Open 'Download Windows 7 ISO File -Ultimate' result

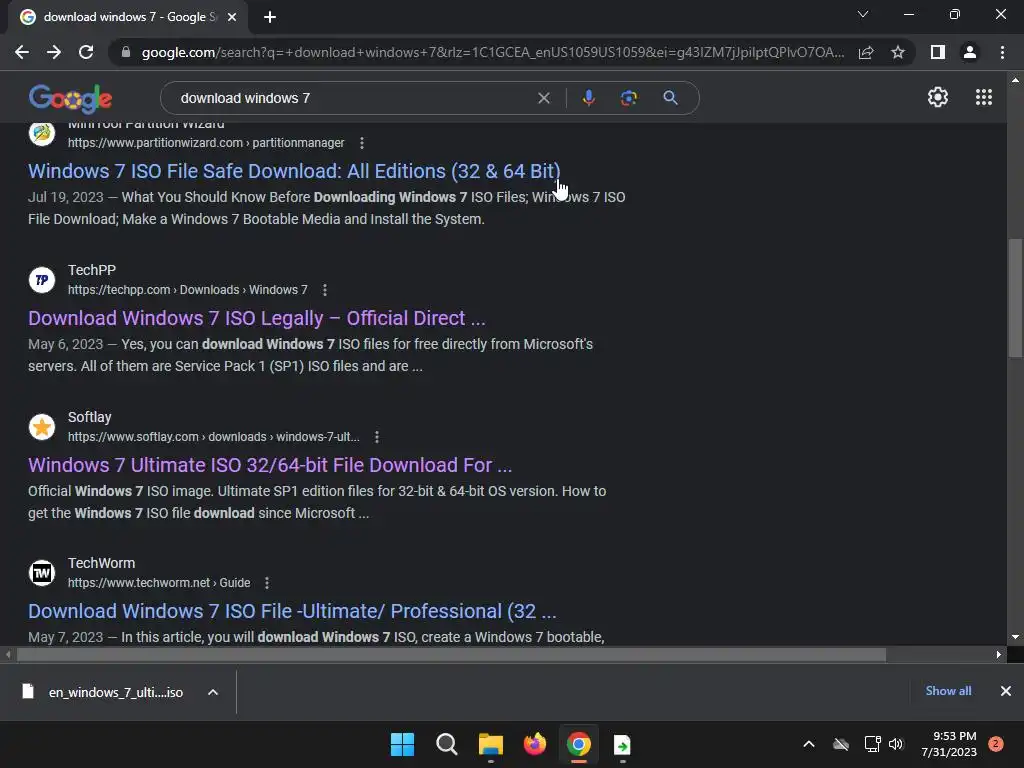click(x=292, y=611)
